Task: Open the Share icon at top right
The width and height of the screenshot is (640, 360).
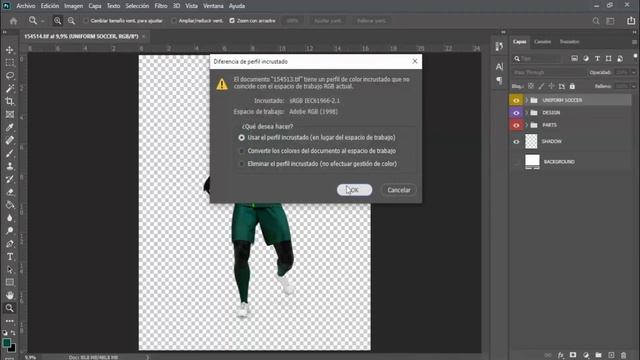Action: (631, 21)
